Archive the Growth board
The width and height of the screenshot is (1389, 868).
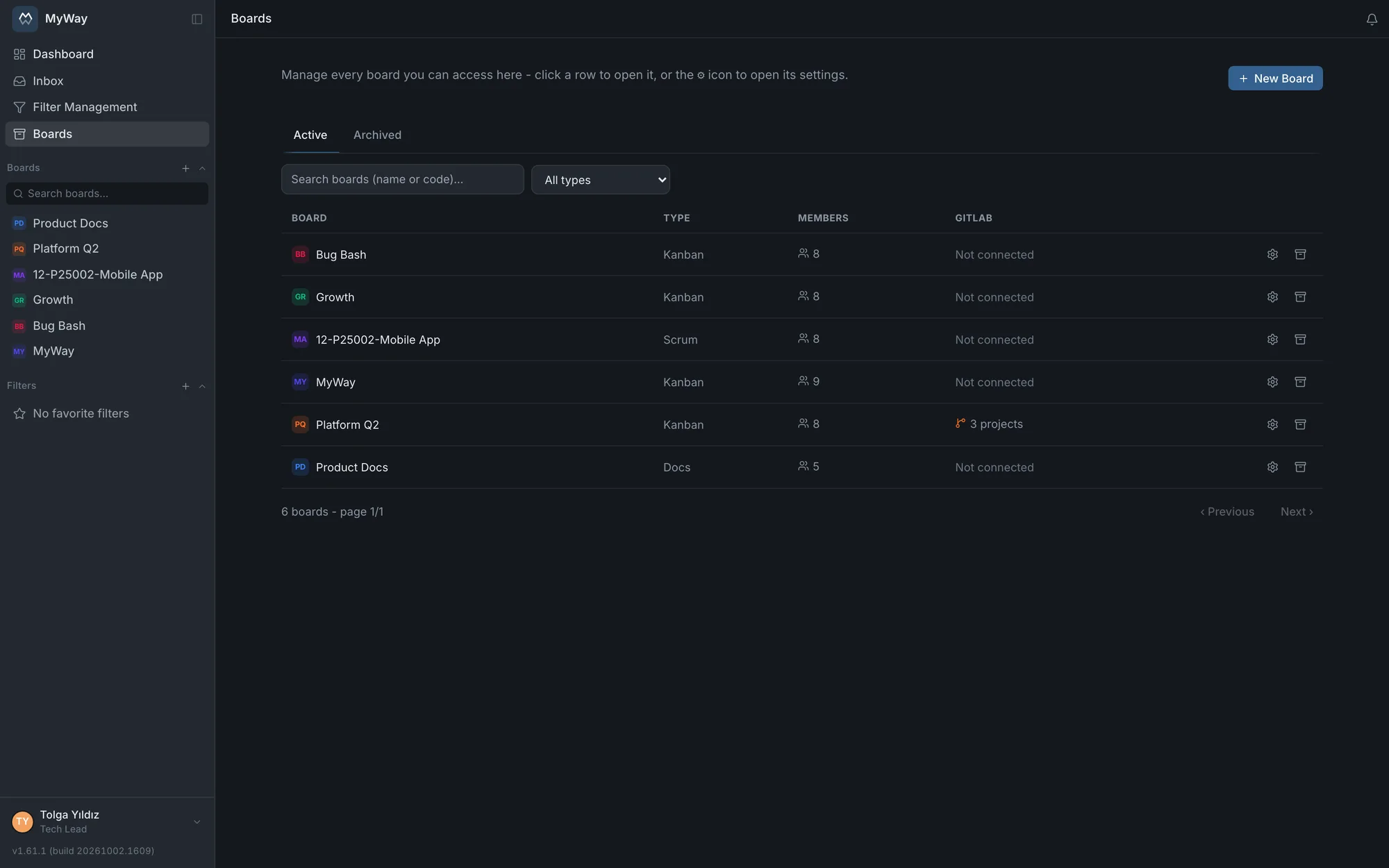click(x=1300, y=297)
